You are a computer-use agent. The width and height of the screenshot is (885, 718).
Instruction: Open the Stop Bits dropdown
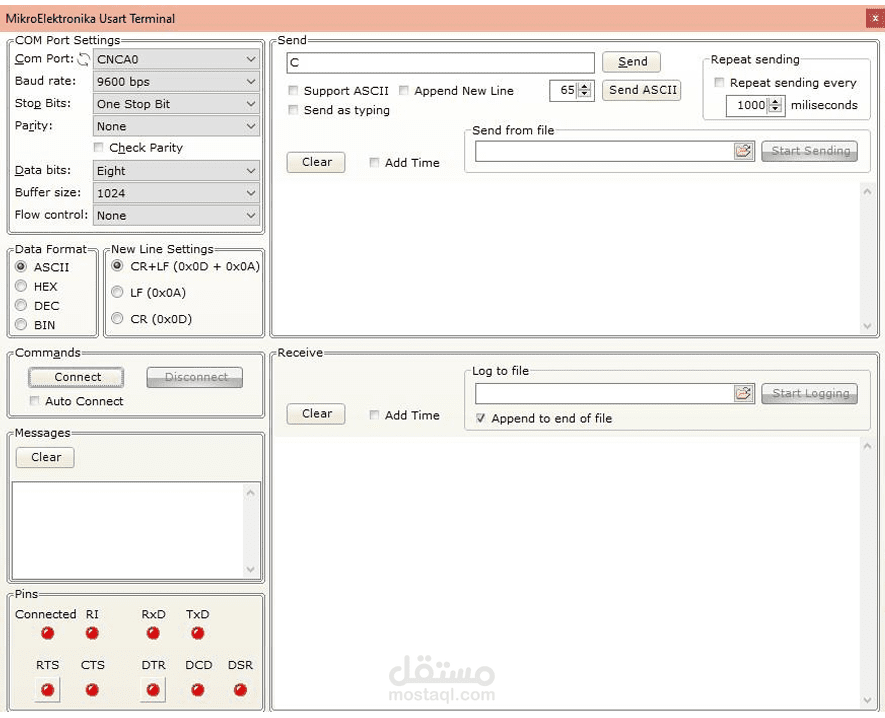coord(176,104)
